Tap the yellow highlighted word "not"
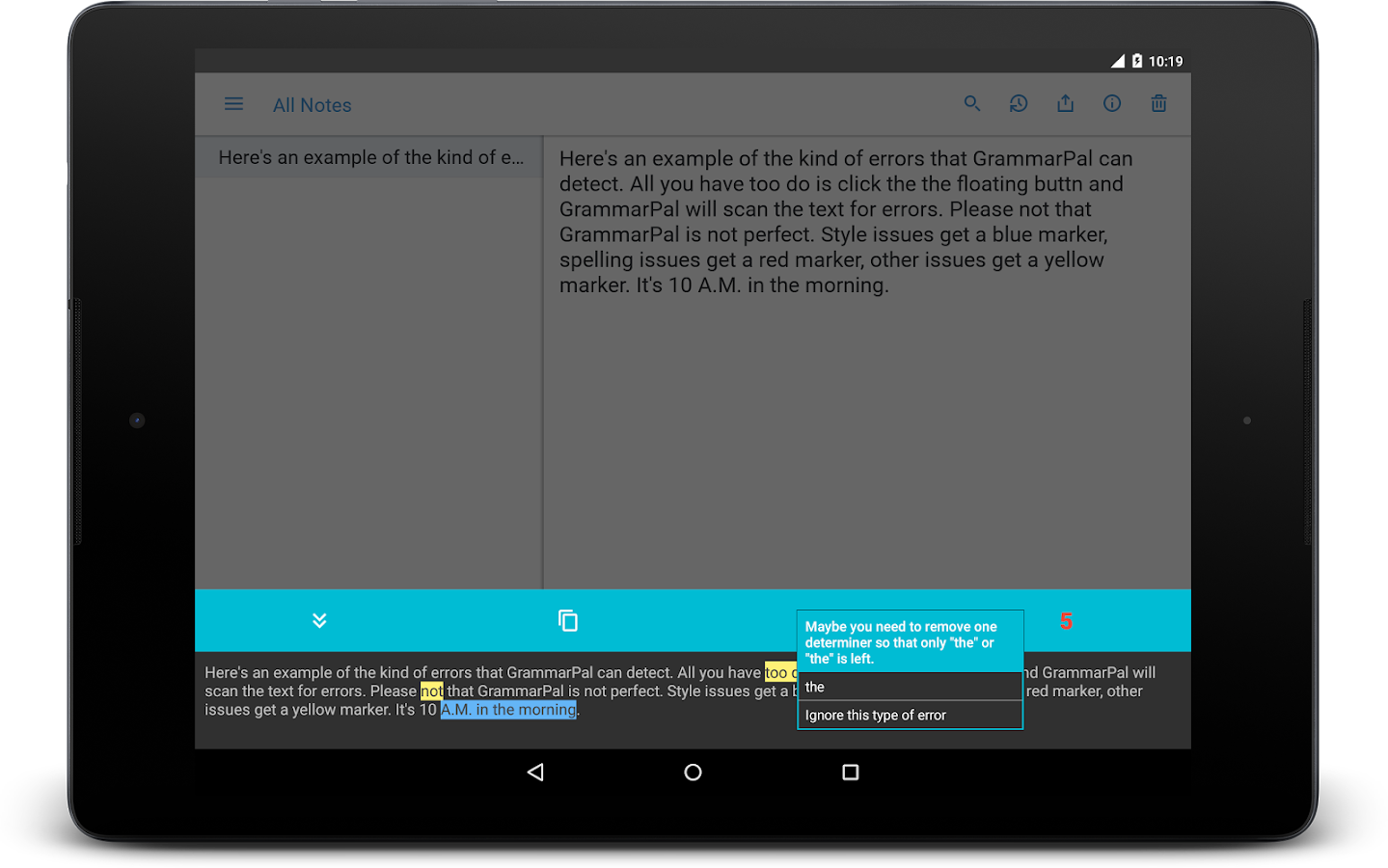 tap(431, 691)
